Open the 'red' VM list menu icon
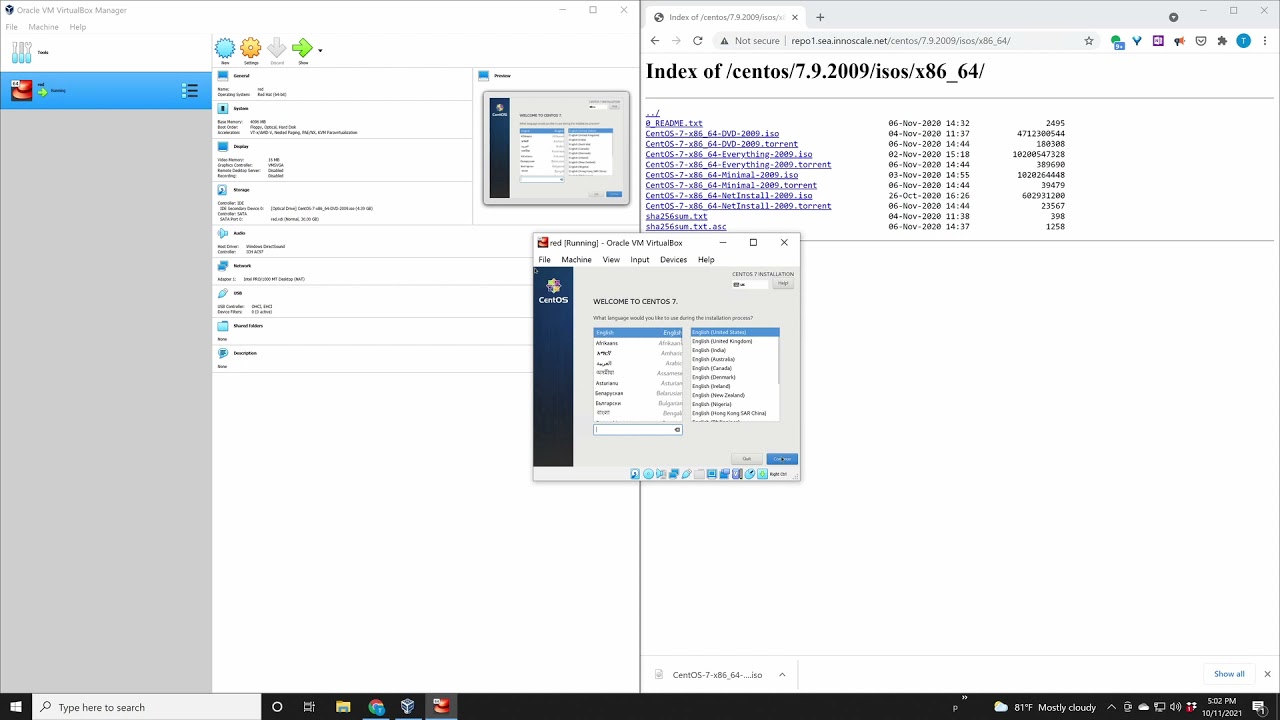 (x=190, y=91)
